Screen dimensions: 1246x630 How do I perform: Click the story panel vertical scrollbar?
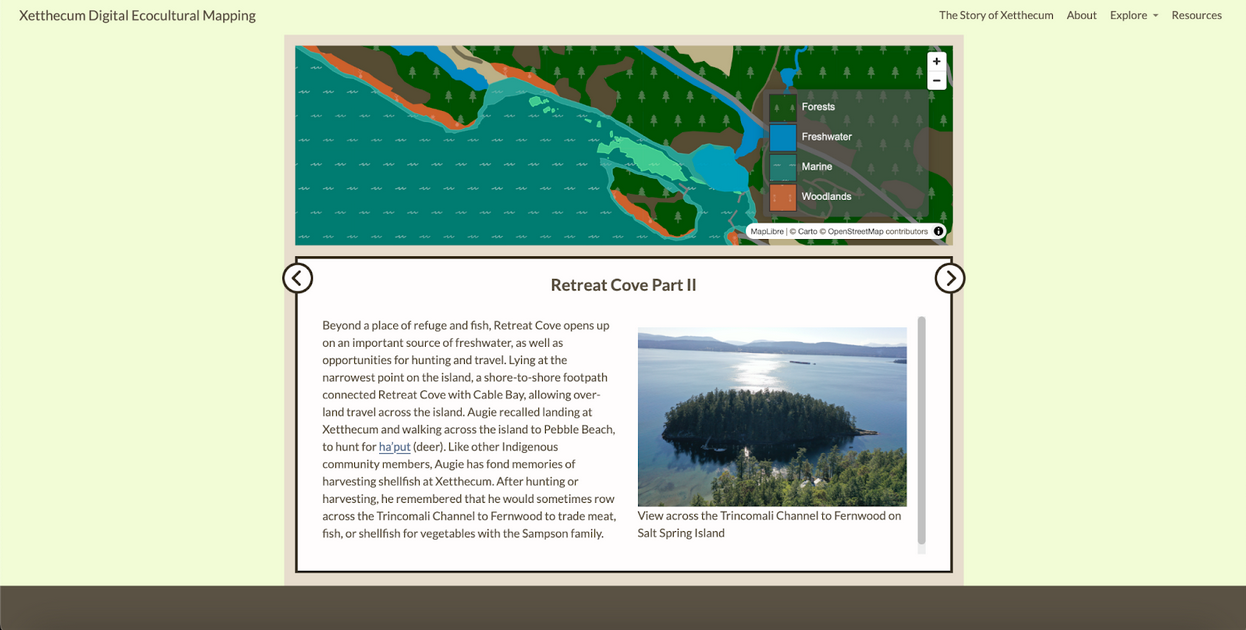[921, 430]
